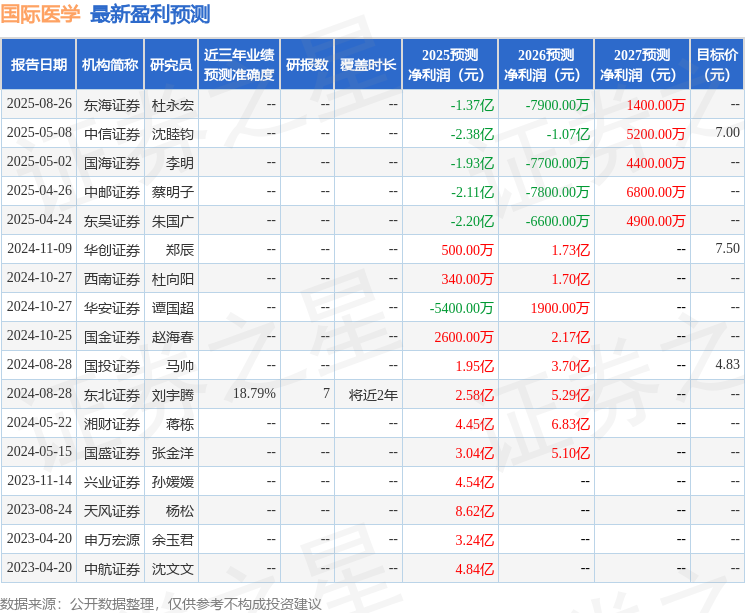Click value 5.29亿
Image resolution: width=745 pixels, height=613 pixels.
point(570,395)
